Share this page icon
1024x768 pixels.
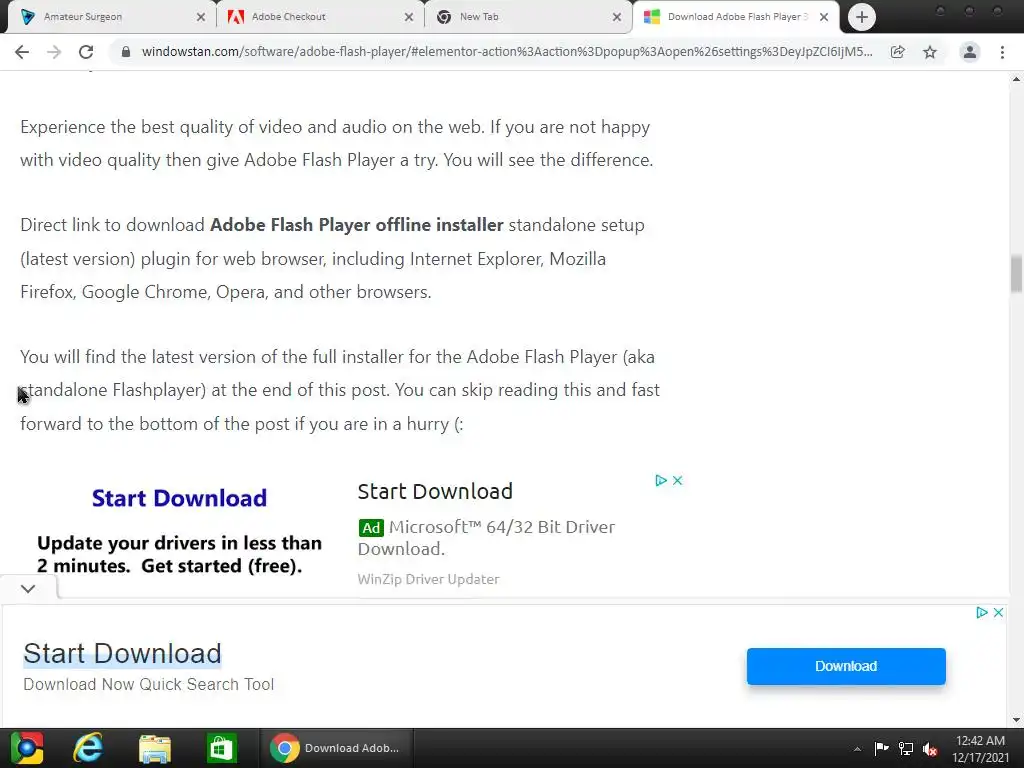point(898,52)
